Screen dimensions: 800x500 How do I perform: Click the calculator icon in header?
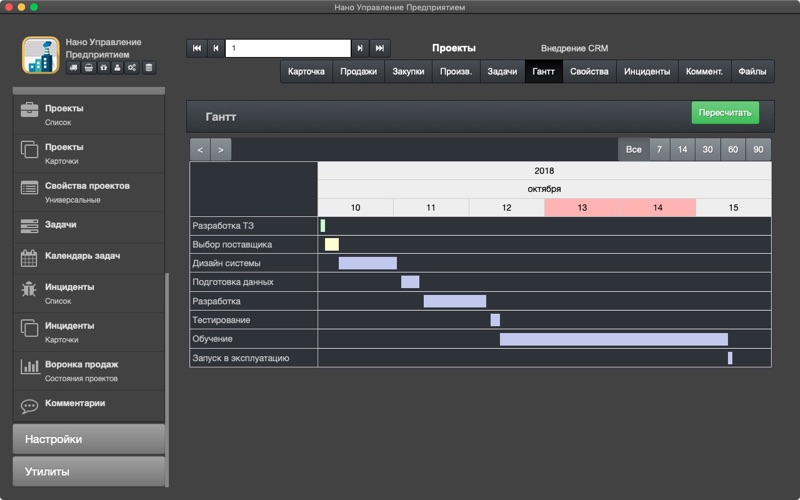pyautogui.click(x=148, y=67)
